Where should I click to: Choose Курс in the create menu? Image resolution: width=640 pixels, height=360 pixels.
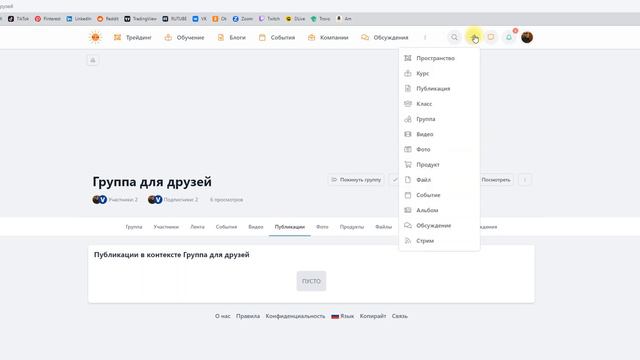(x=439, y=73)
